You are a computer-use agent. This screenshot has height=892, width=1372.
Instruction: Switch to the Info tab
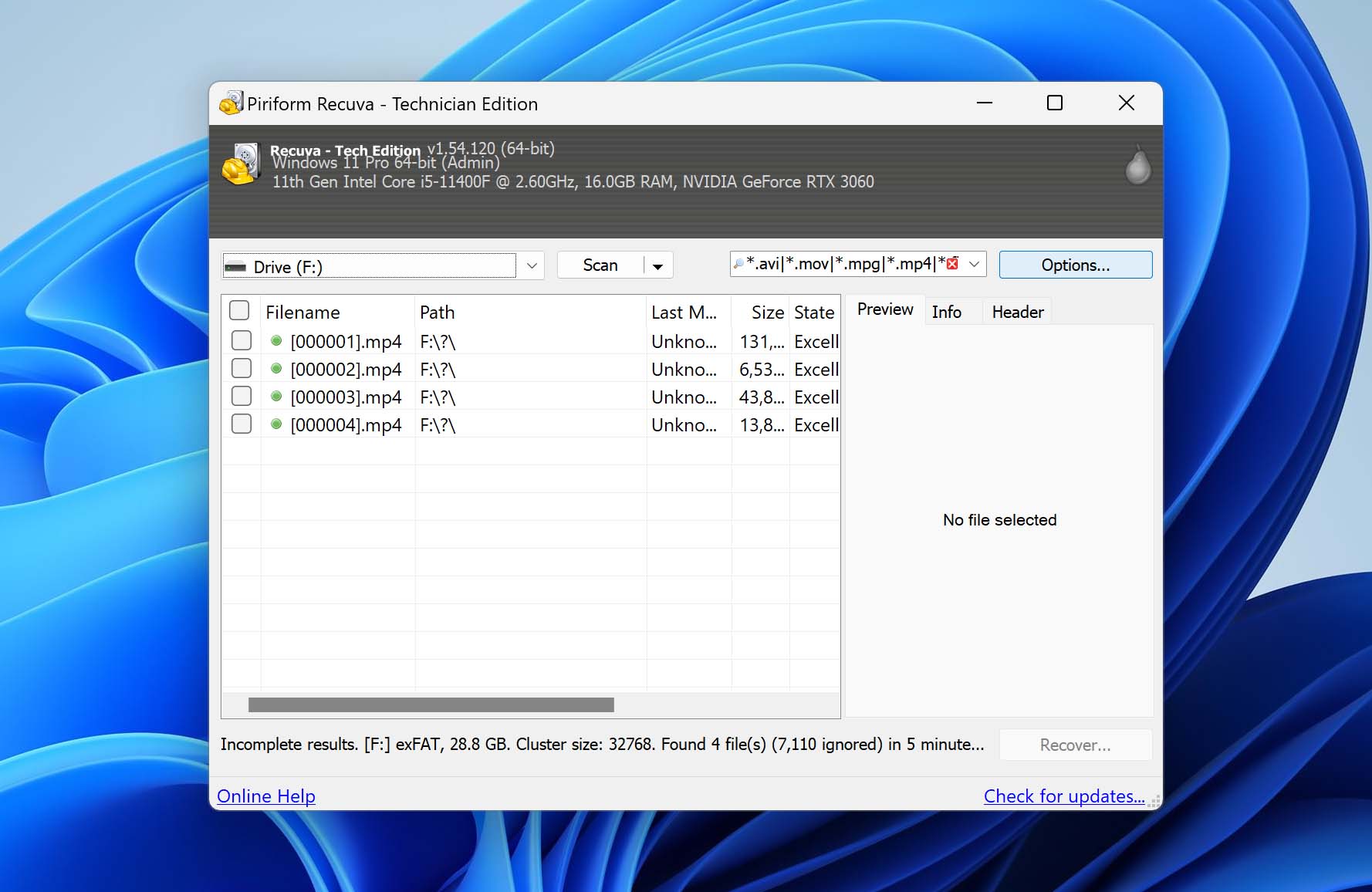click(x=946, y=312)
